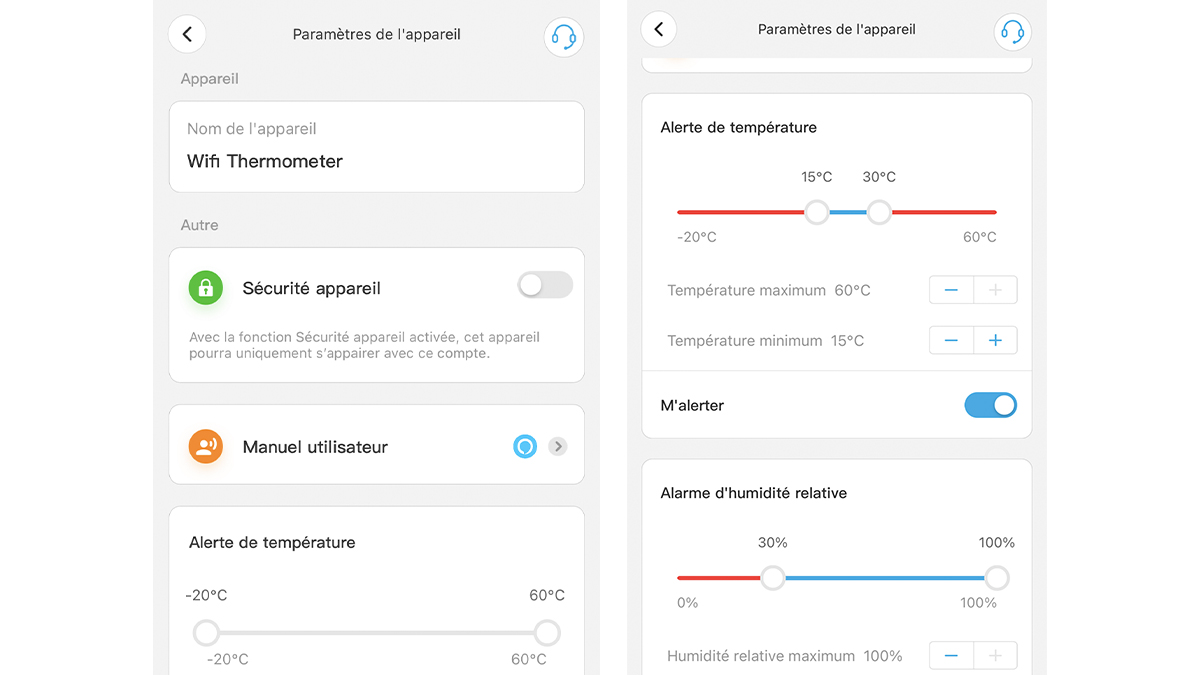The width and height of the screenshot is (1200, 675).
Task: Decrease Température maximum with minus button
Action: point(951,290)
